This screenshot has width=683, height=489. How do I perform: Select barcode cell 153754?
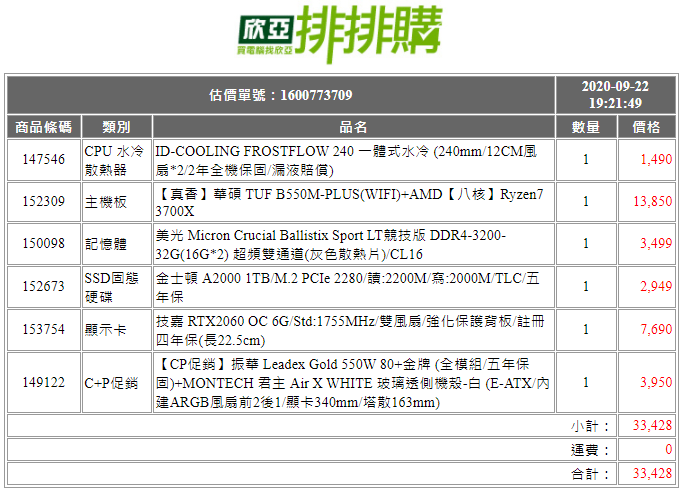44,329
